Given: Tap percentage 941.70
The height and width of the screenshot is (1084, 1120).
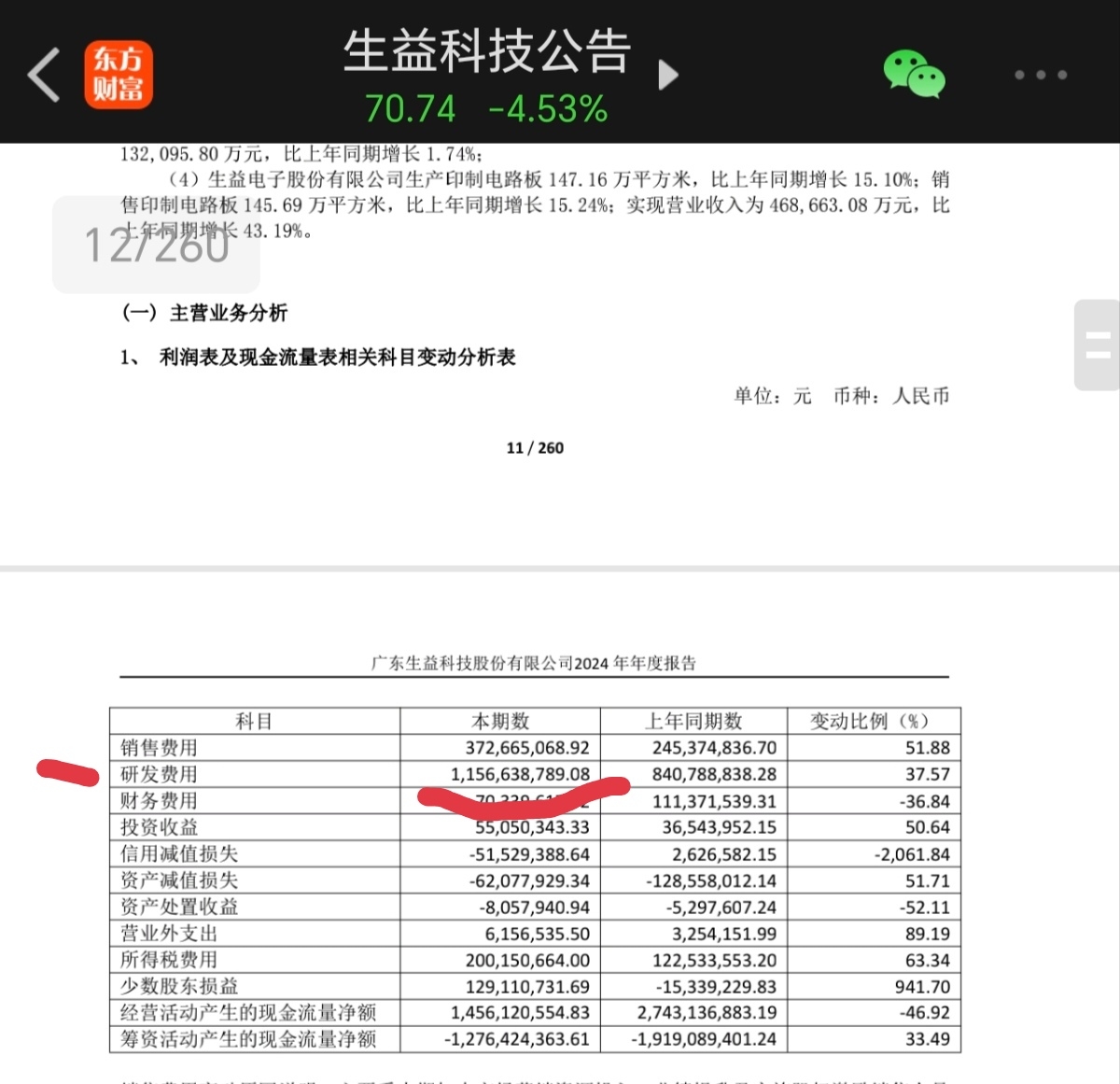Looking at the screenshot, I should (923, 986).
